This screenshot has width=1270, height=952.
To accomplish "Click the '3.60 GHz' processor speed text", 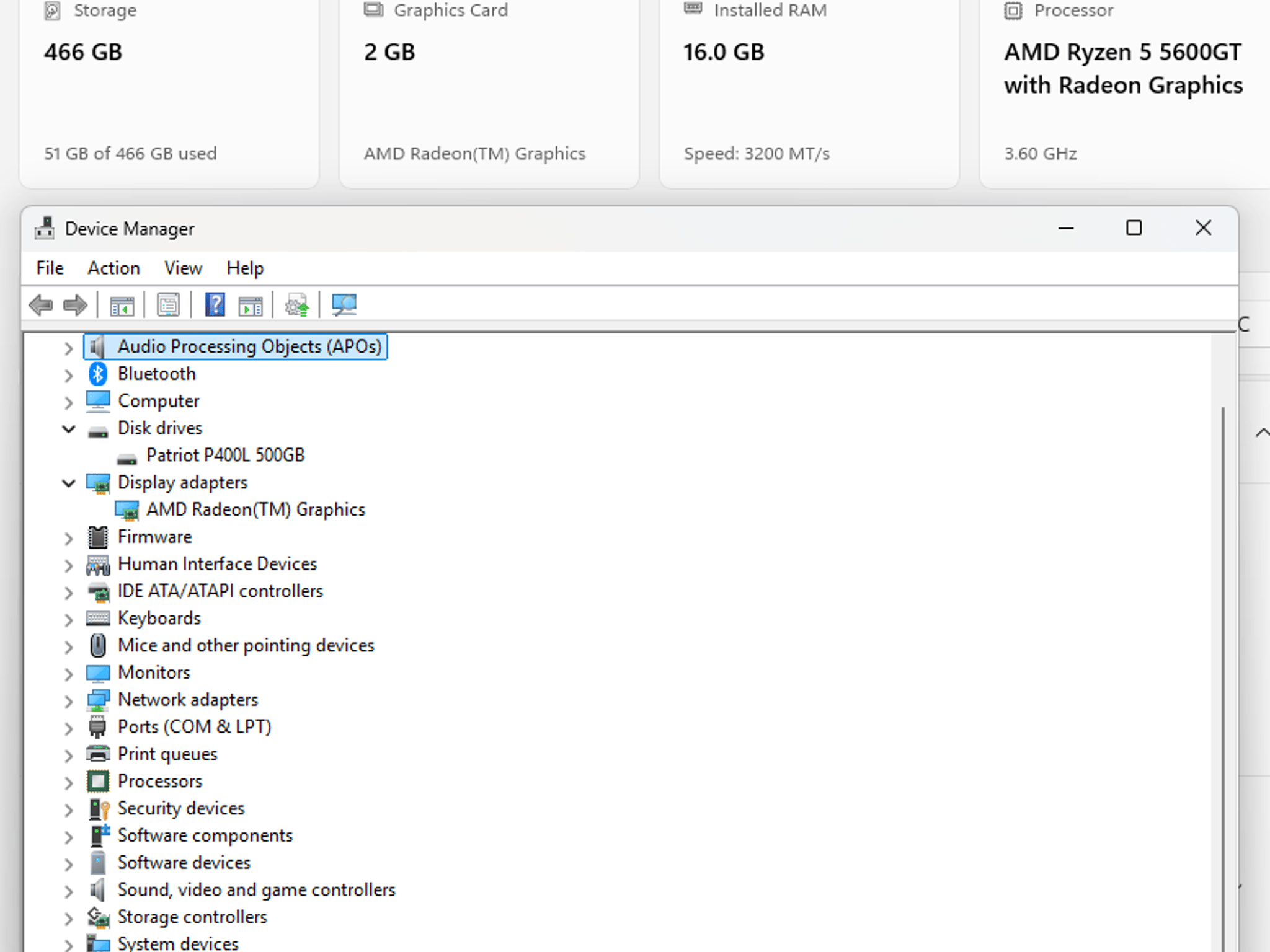I will coord(1041,153).
